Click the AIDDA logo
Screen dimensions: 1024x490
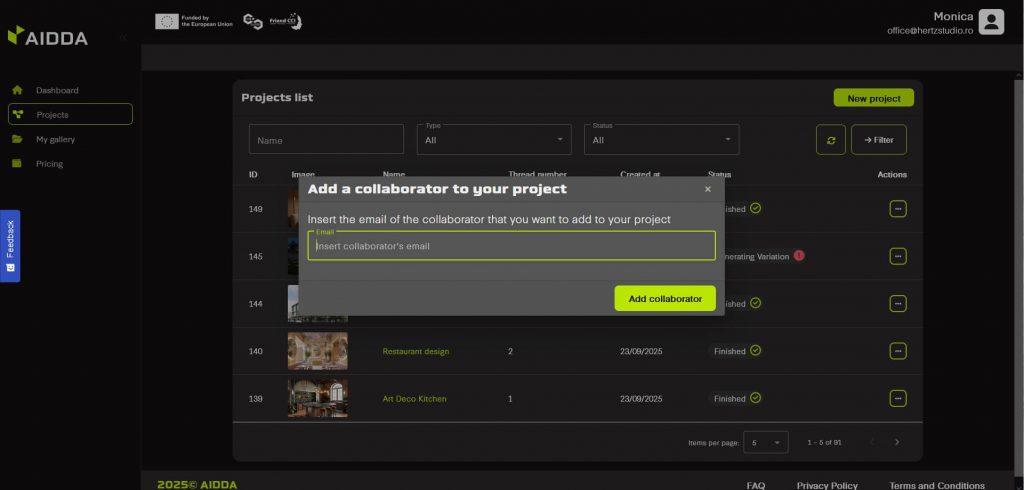48,37
